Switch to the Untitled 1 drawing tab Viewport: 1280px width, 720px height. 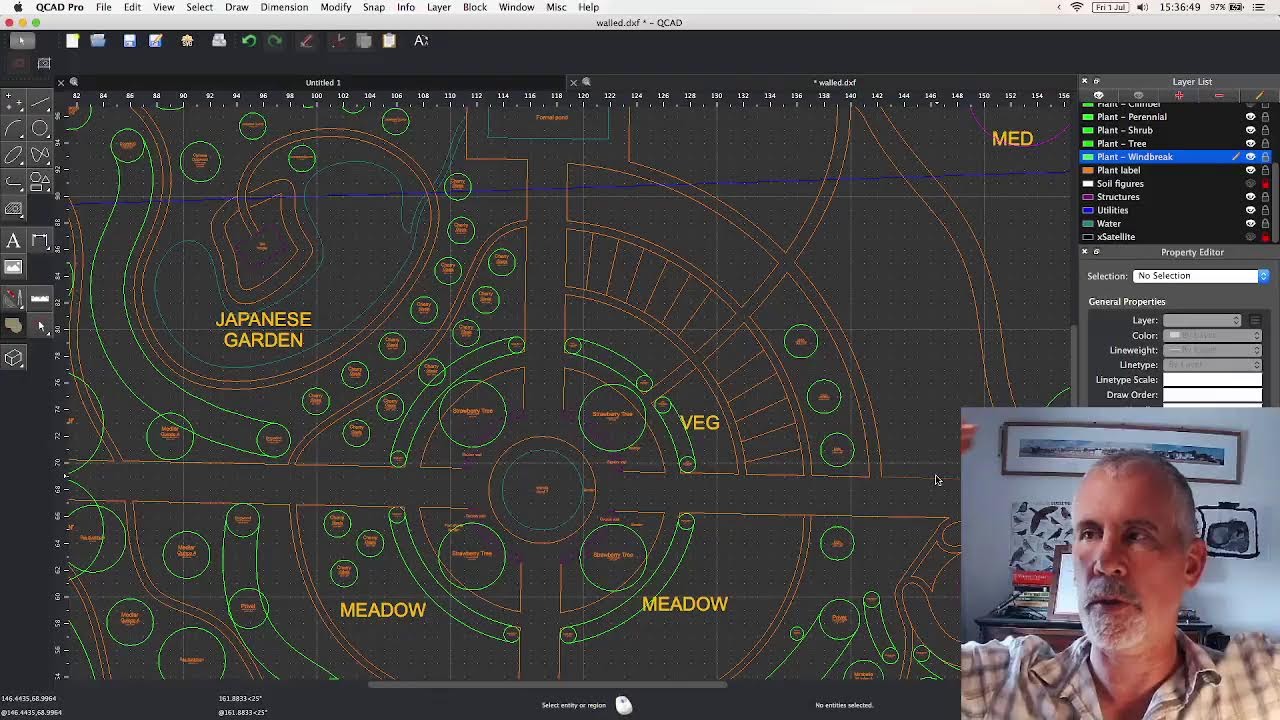coord(322,82)
